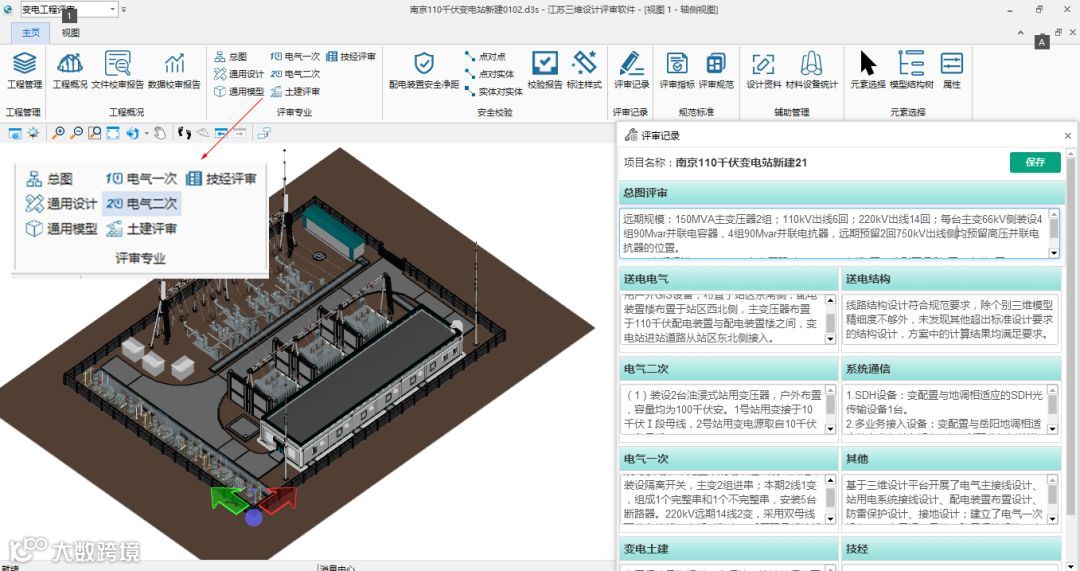The height and width of the screenshot is (571, 1080).
Task: Click the view rotate icon
Action: click(x=132, y=133)
